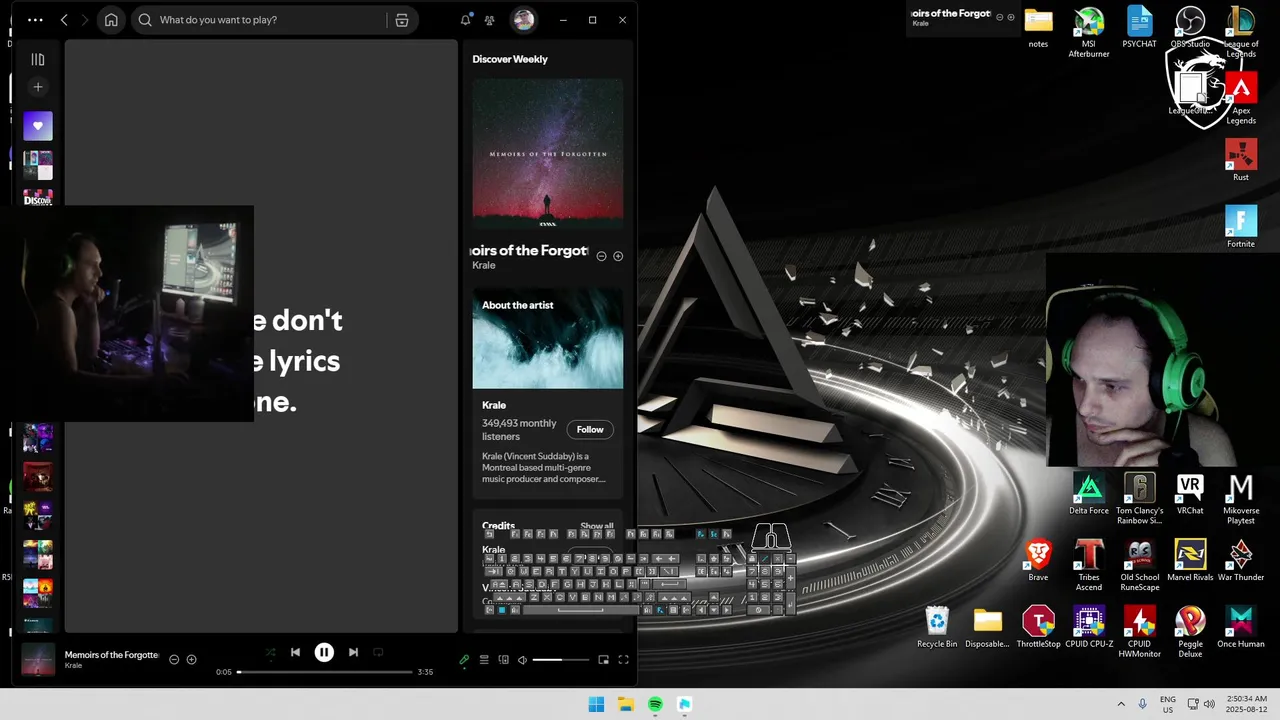1280x720 pixels.
Task: Toggle the lyrics microphone button
Action: [464, 660]
